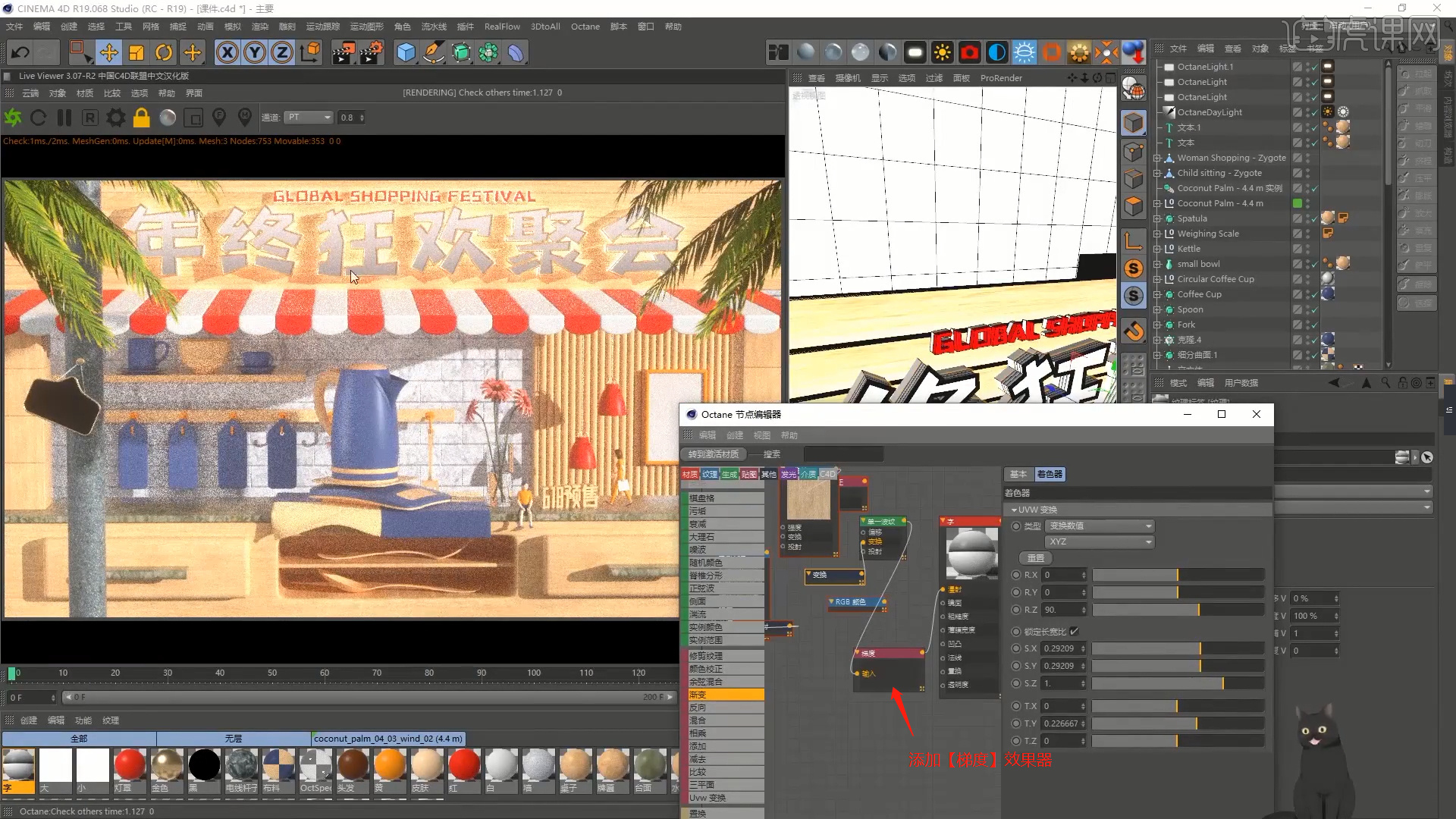The width and height of the screenshot is (1456, 819).
Task: Click the yellow lock resolution icon
Action: pyautogui.click(x=142, y=118)
